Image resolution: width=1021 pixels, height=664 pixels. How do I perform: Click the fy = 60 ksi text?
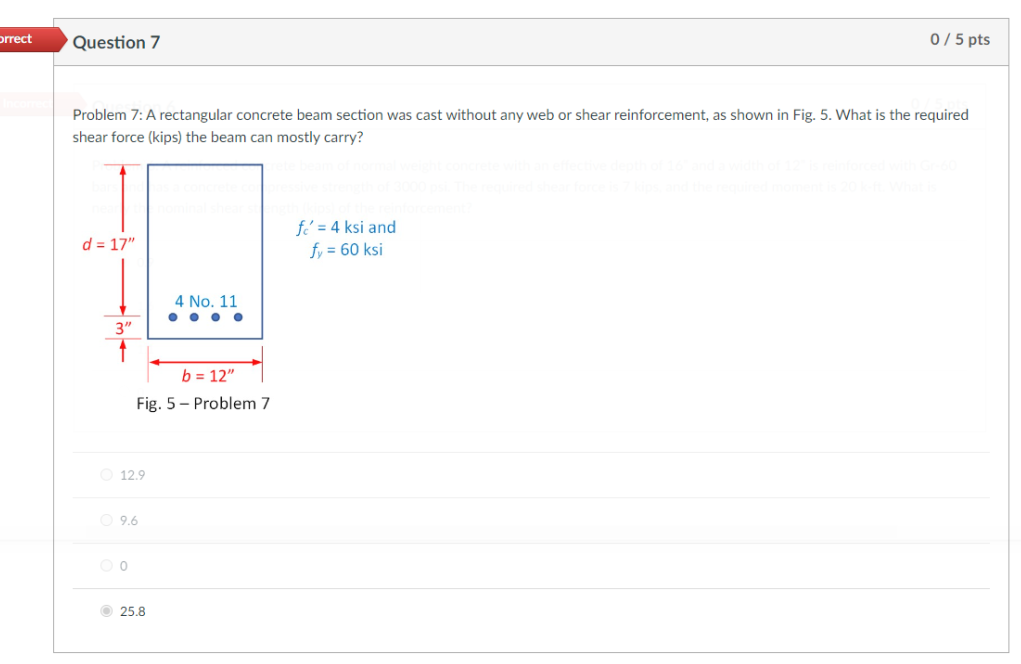(346, 248)
